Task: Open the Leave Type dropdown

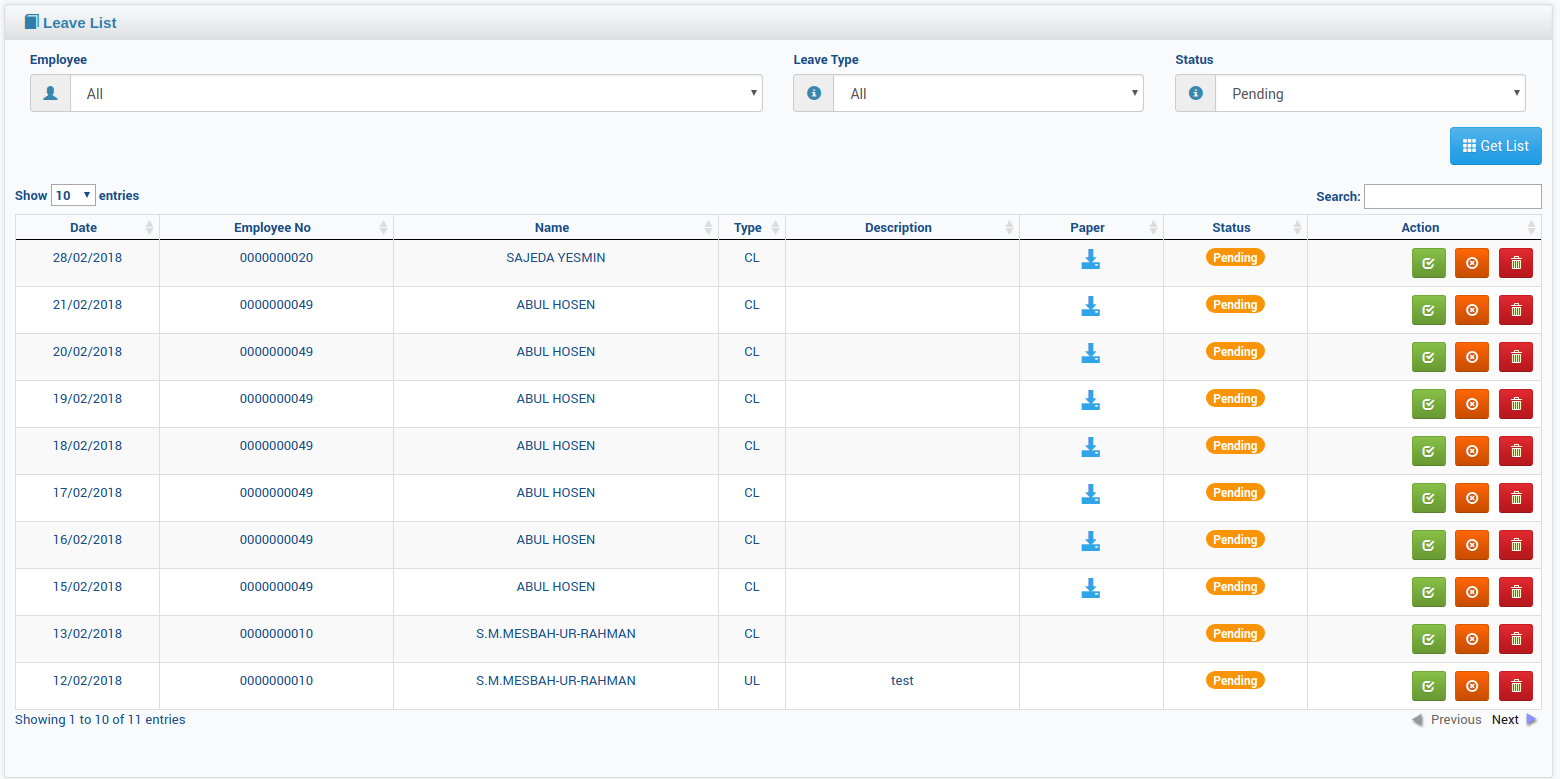Action: pos(988,93)
